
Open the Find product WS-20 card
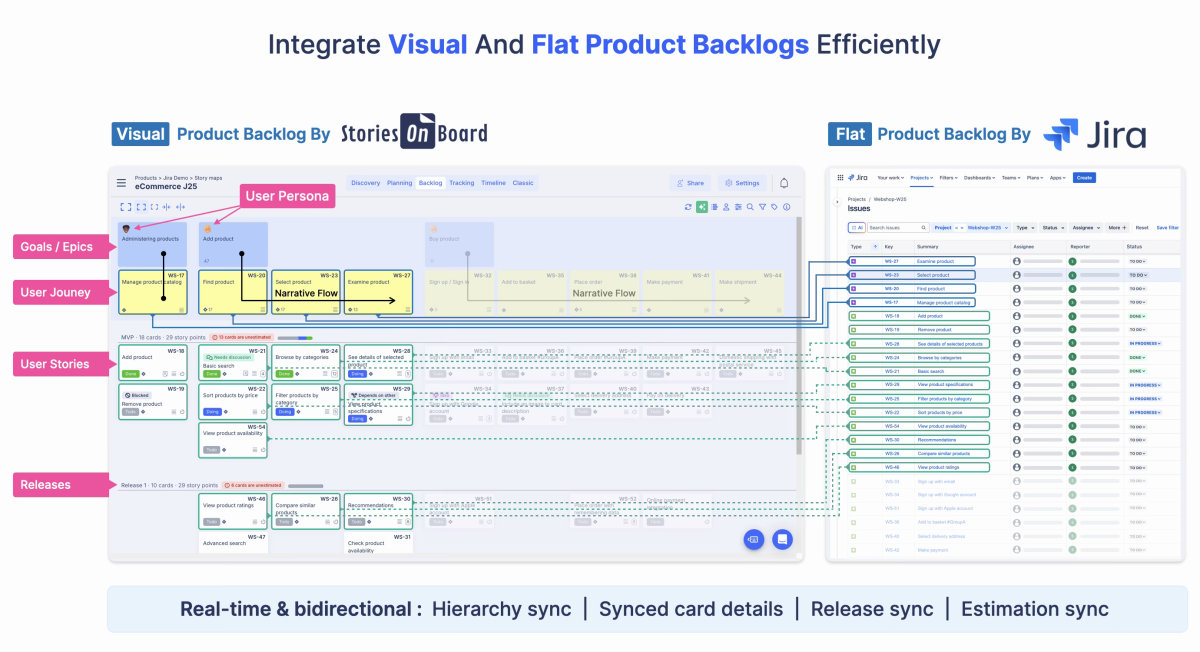click(233, 293)
